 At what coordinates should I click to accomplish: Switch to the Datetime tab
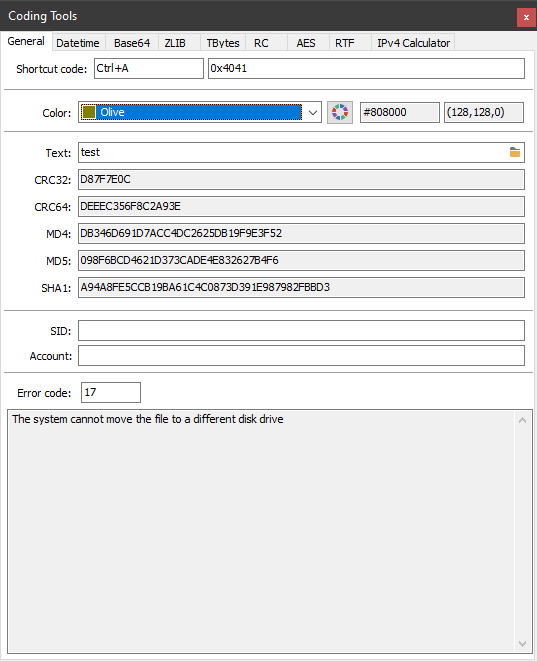[x=78, y=43]
